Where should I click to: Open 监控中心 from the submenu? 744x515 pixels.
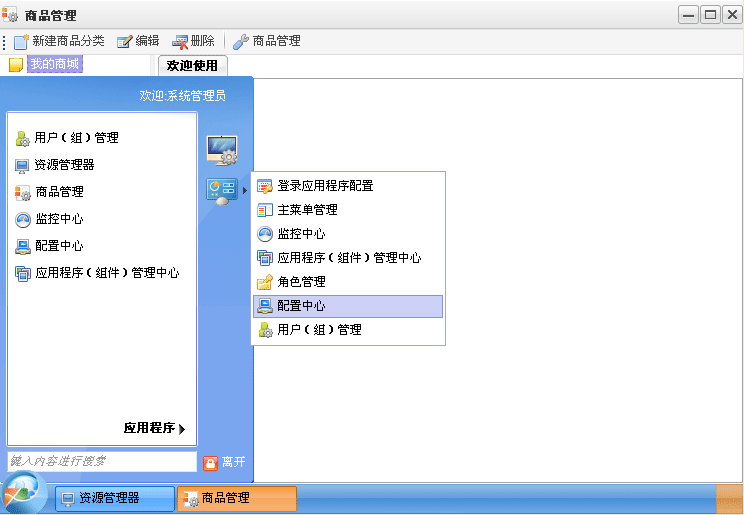click(301, 234)
